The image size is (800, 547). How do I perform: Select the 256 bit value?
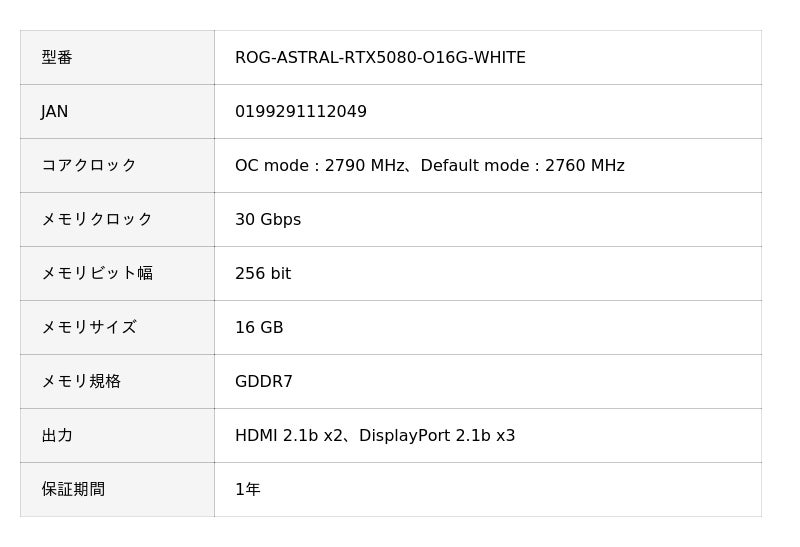pos(263,274)
